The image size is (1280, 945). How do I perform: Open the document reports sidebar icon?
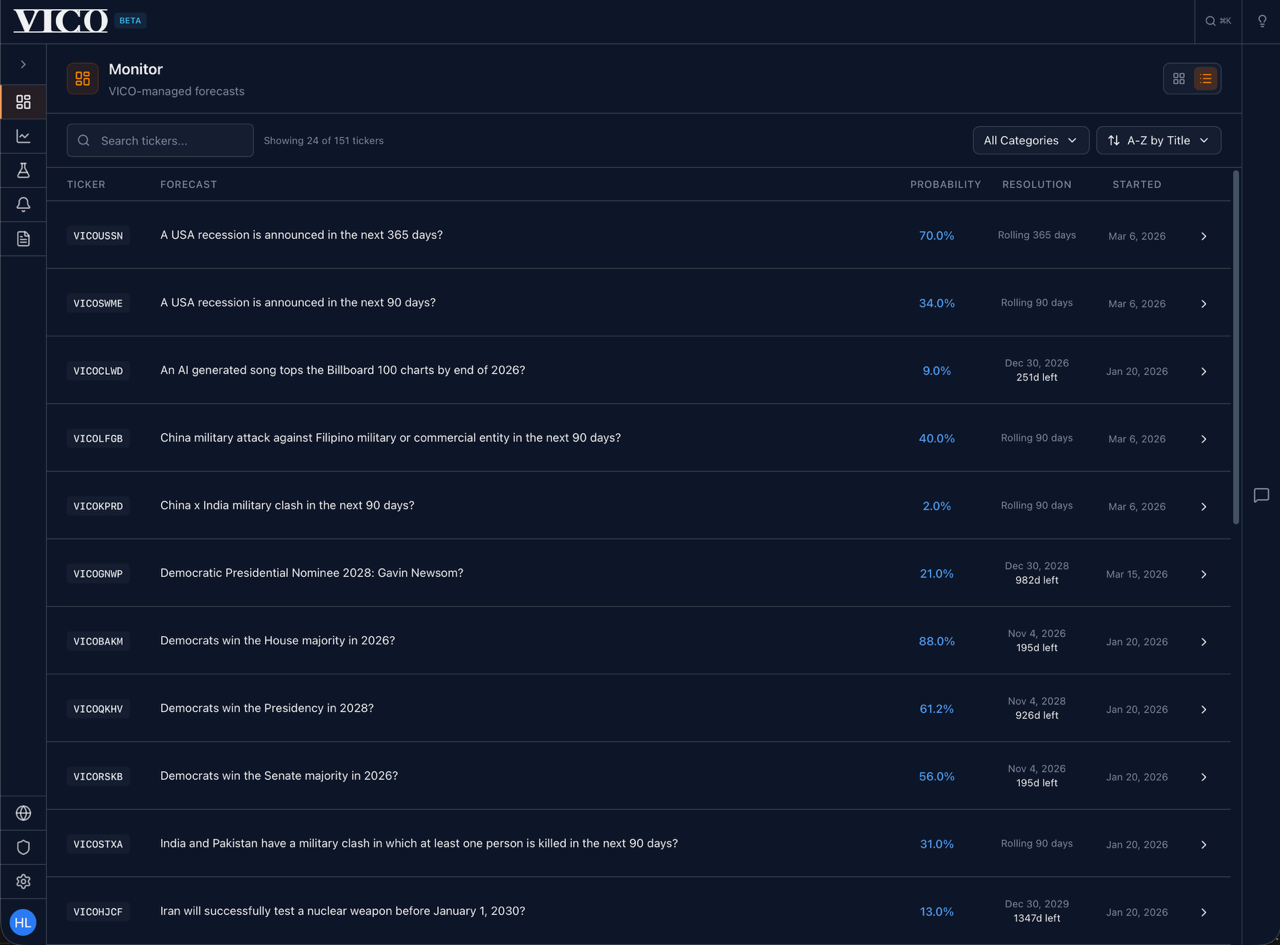pos(23,238)
